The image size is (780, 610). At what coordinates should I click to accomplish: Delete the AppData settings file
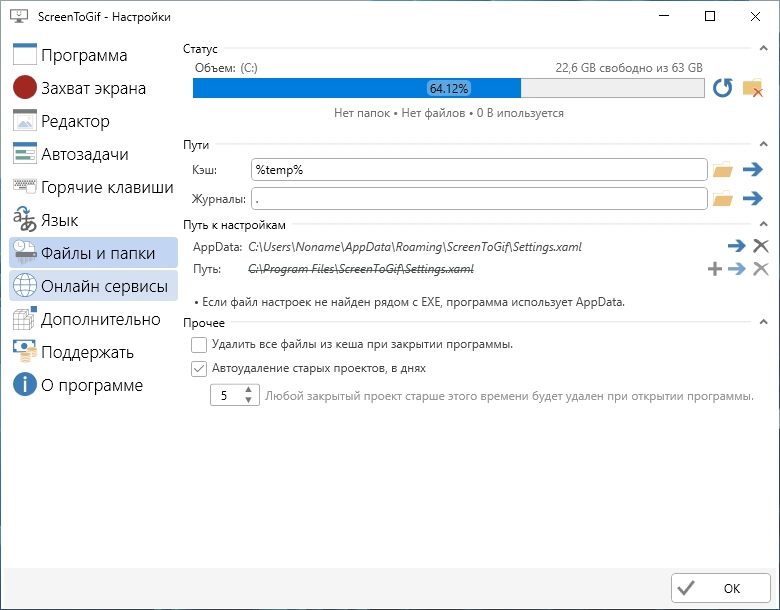click(x=761, y=246)
